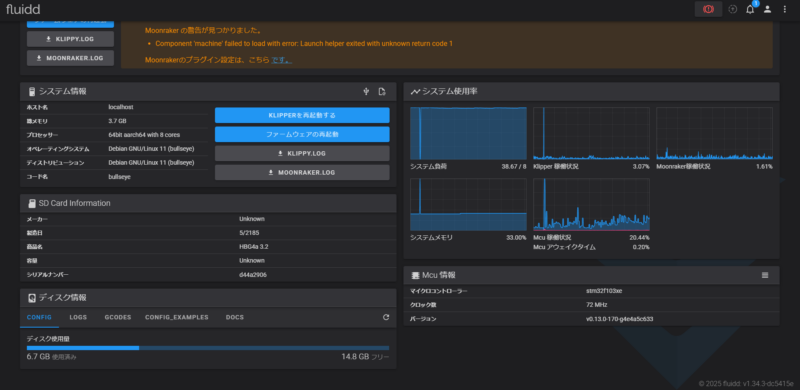Click the USB devices icon in システム情報 header
Image resolution: width=800 pixels, height=390 pixels.
tap(366, 91)
